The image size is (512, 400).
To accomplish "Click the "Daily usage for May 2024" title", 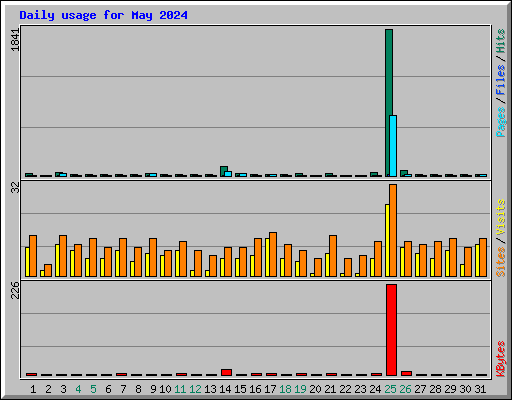I will pyautogui.click(x=103, y=15).
